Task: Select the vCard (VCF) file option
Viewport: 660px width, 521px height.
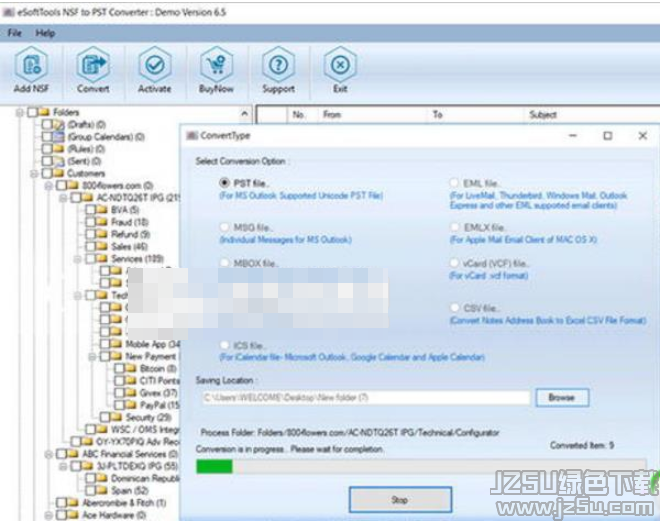Action: 454,263
